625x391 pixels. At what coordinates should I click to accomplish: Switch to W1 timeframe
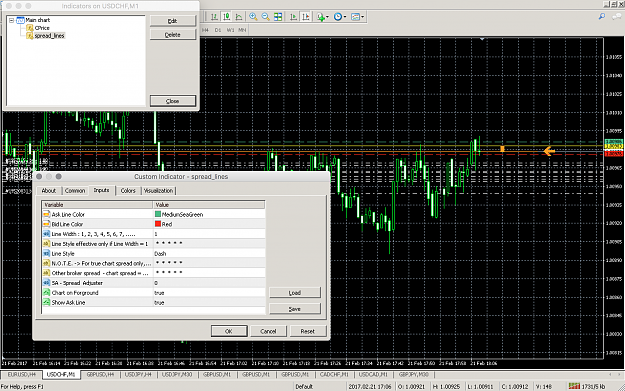point(230,30)
